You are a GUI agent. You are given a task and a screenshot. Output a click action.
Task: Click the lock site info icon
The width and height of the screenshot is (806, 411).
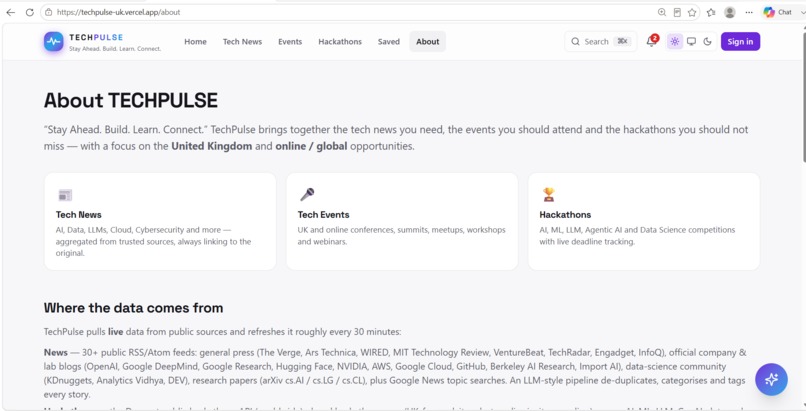[48, 12]
